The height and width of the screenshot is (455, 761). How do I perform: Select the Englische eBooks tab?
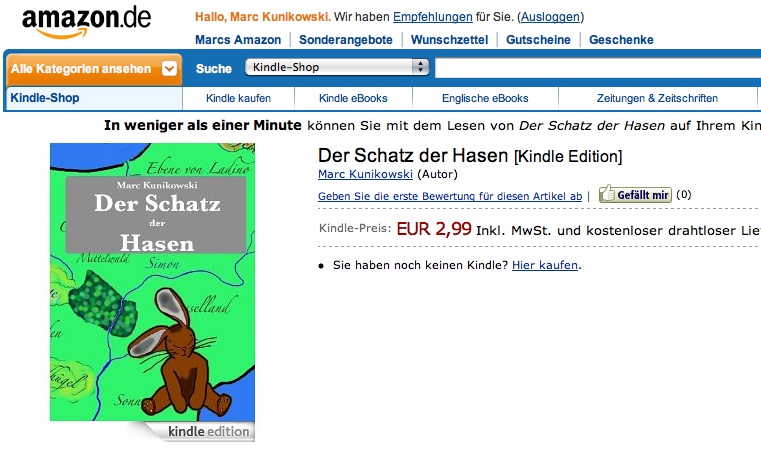click(485, 98)
